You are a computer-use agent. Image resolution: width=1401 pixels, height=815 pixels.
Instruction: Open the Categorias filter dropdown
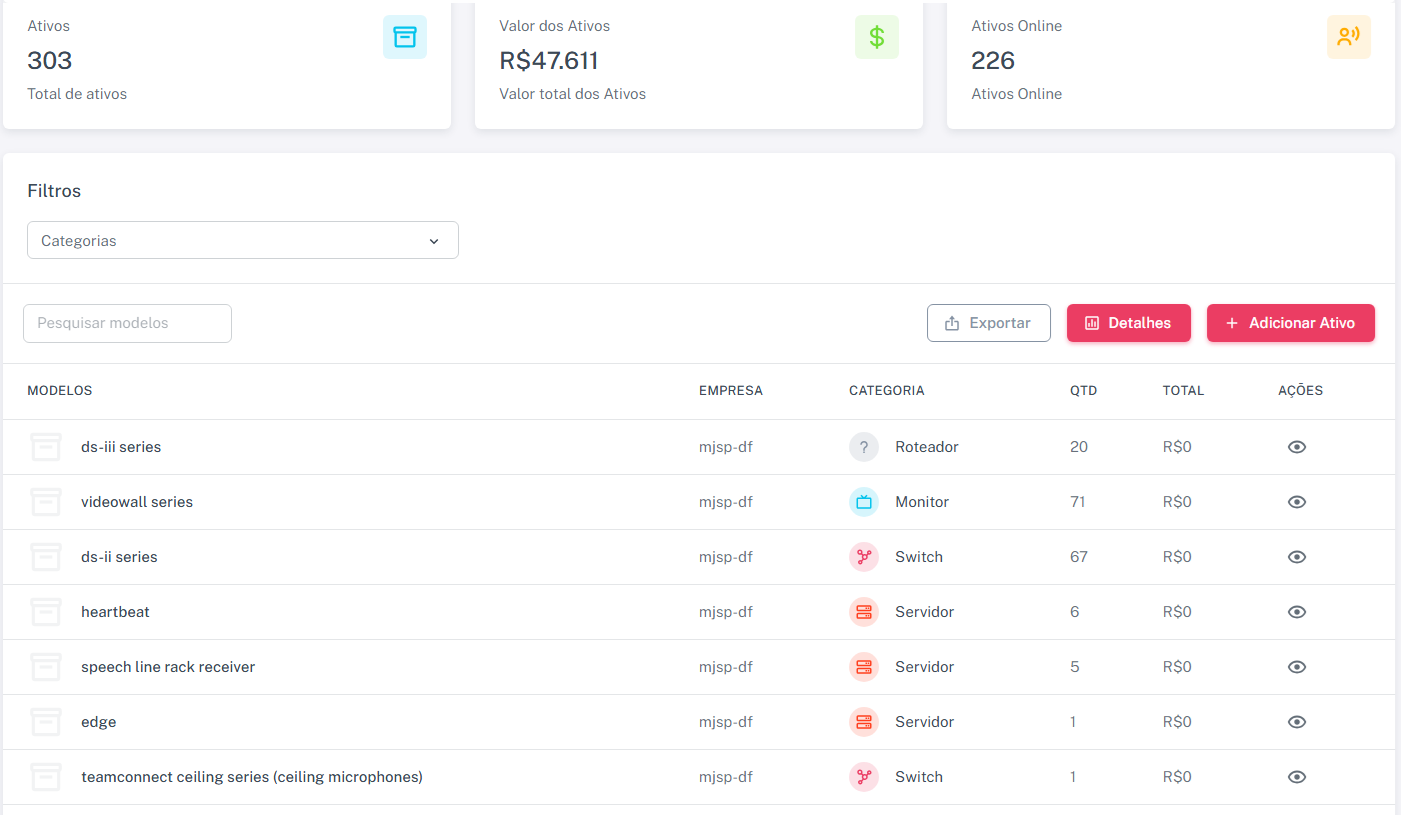coord(243,240)
